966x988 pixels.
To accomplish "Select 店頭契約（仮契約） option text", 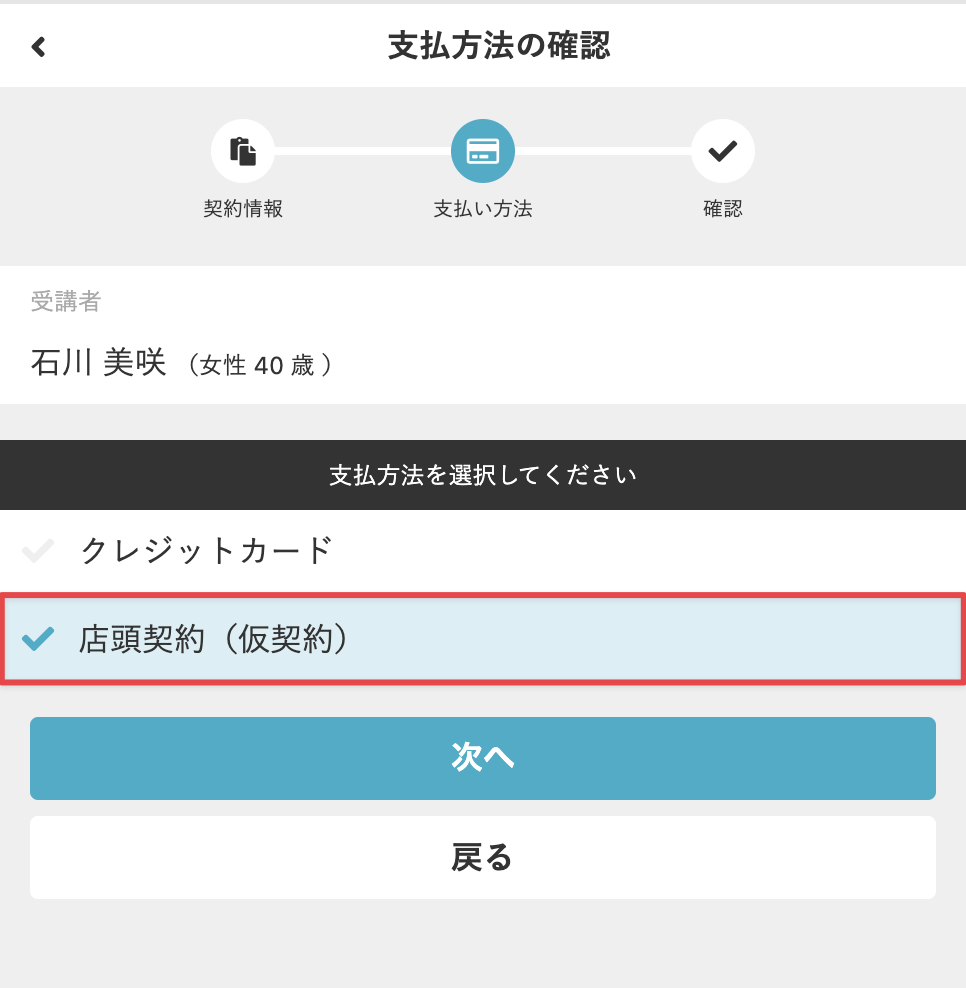I will (x=215, y=638).
